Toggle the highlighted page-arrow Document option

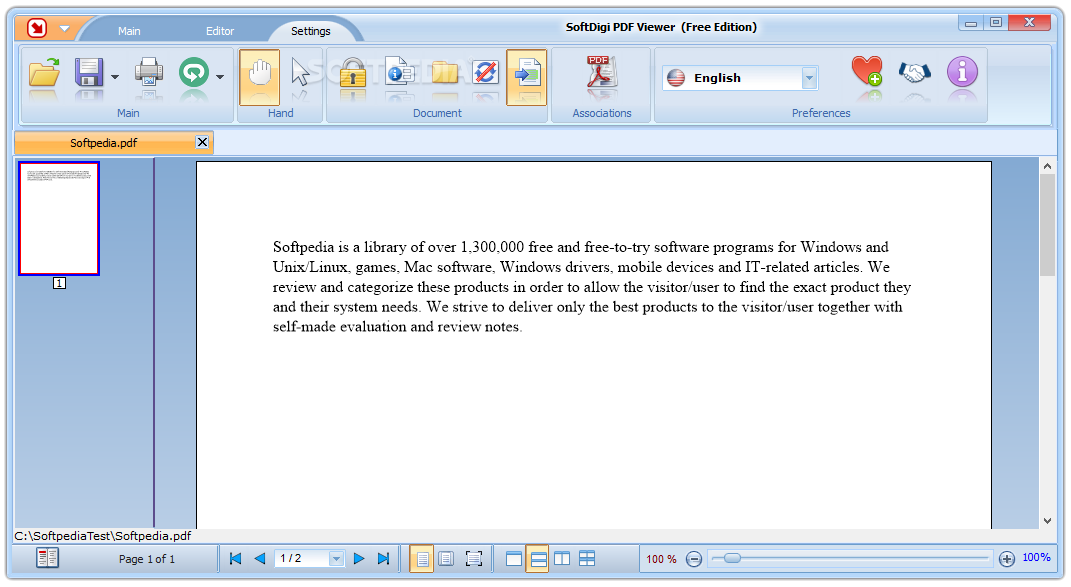click(x=527, y=77)
